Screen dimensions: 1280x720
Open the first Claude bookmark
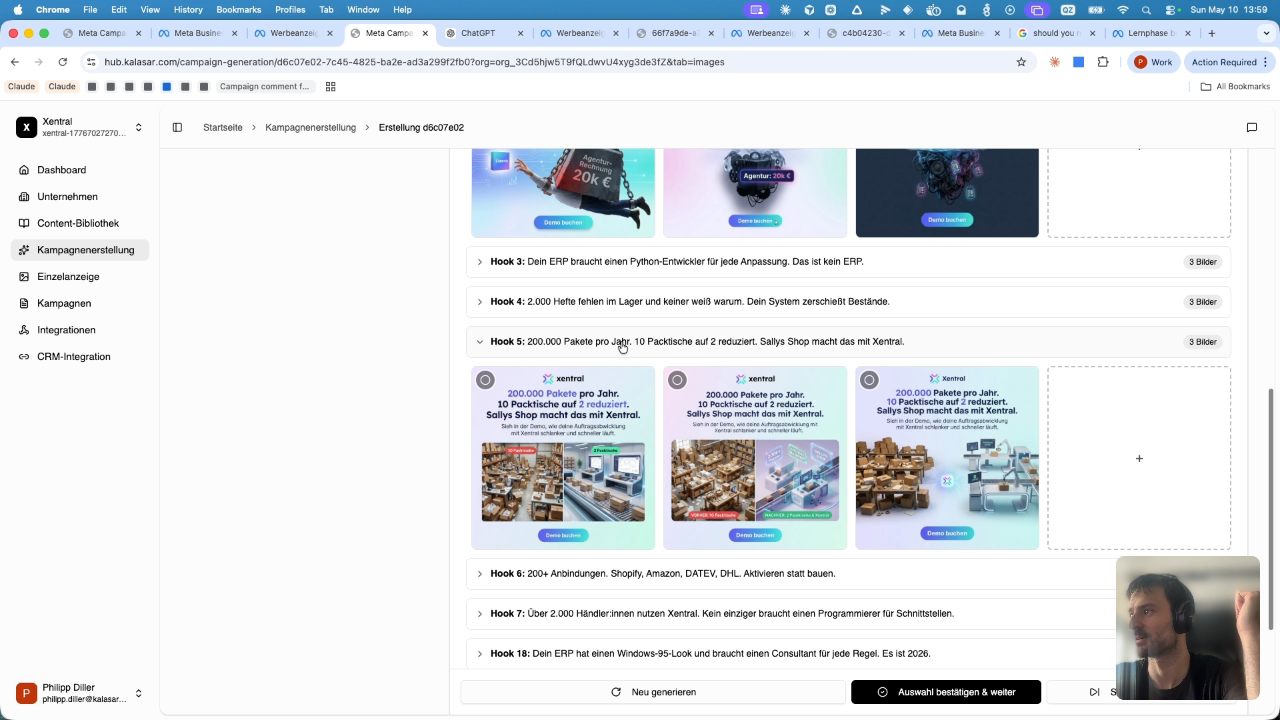click(21, 87)
